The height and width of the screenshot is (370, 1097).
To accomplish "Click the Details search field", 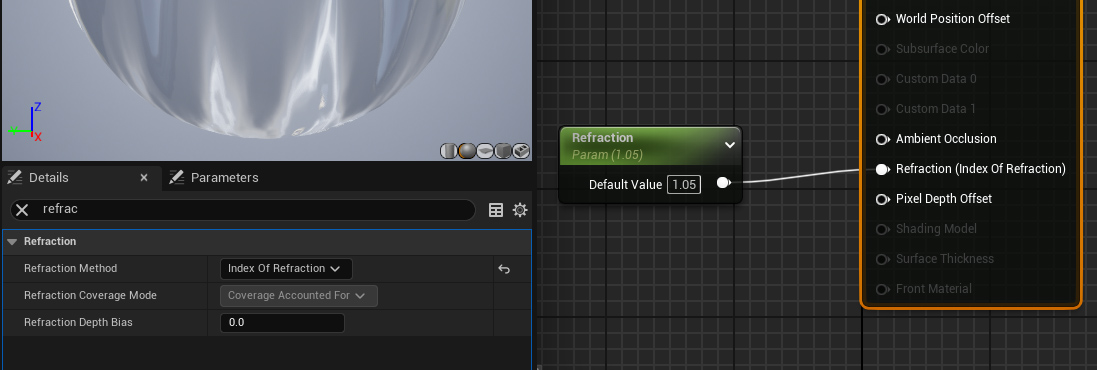I will click(242, 210).
